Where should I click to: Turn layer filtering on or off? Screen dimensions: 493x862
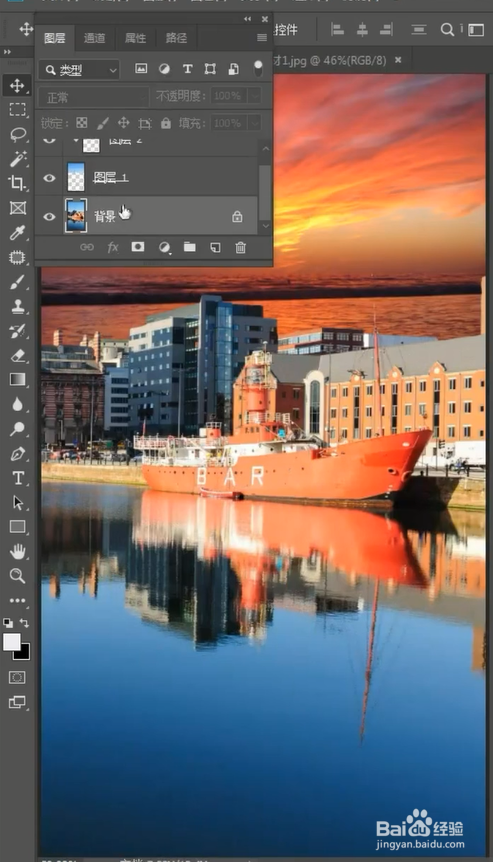258,68
